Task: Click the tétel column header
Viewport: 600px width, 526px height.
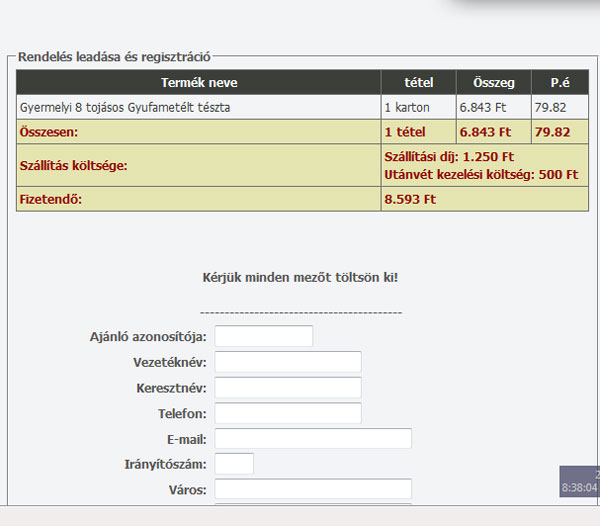Action: click(418, 83)
